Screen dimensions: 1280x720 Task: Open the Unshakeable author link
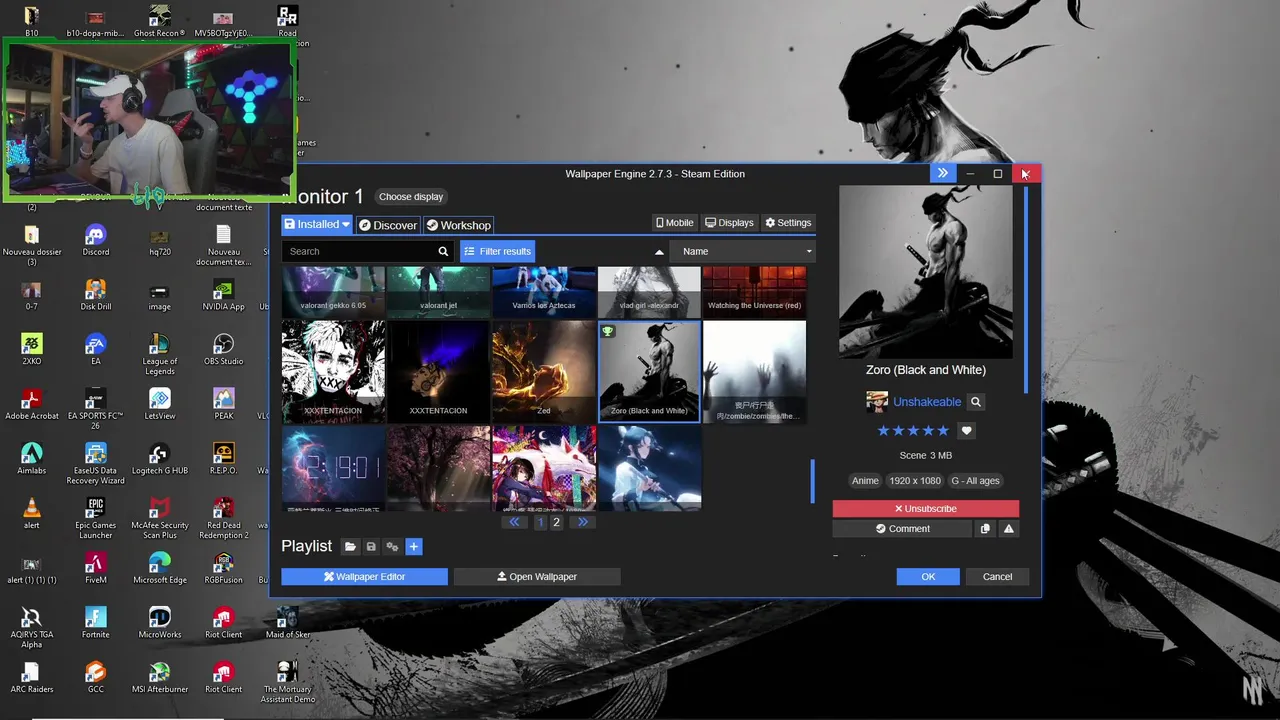point(927,402)
